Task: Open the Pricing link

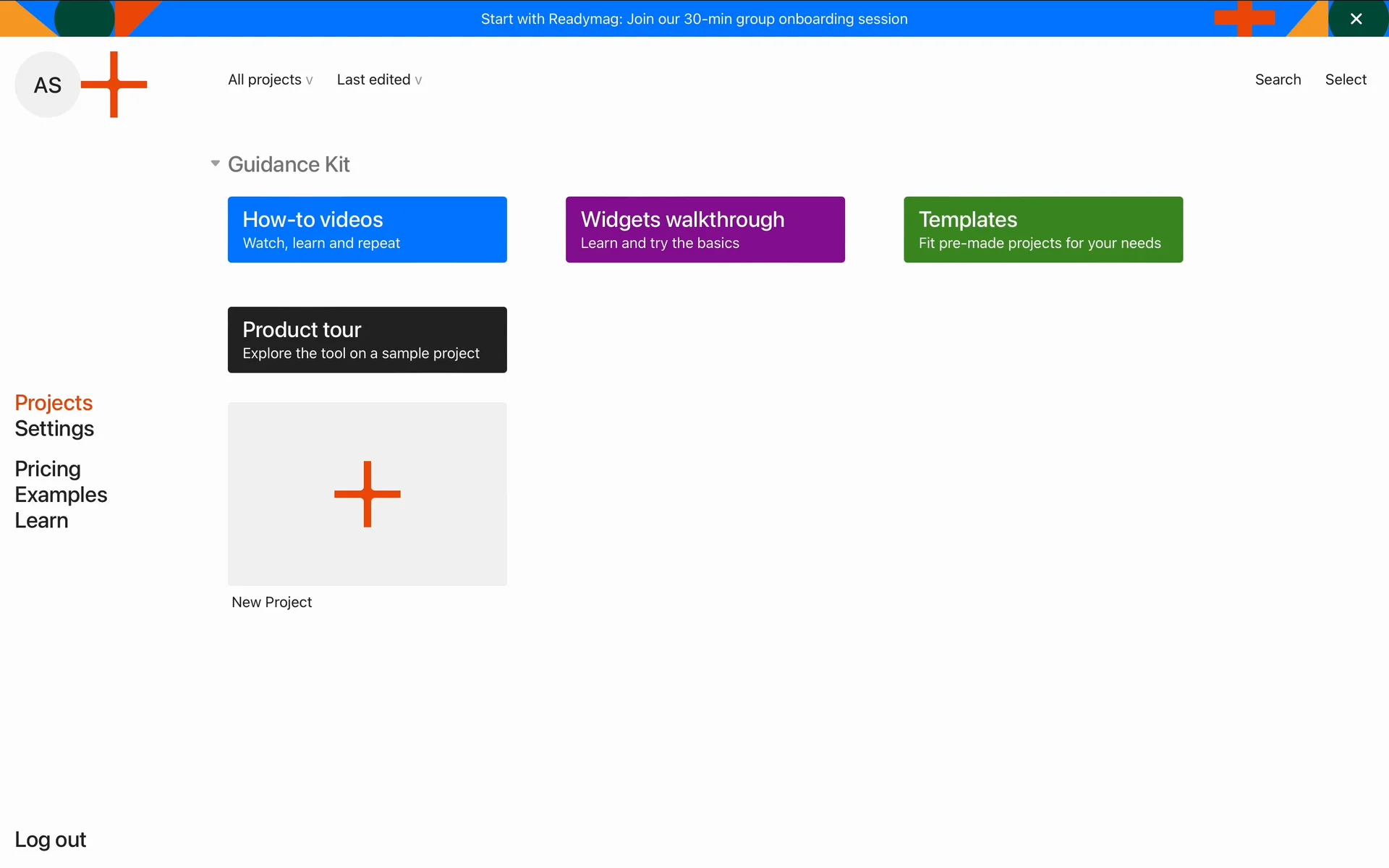Action: [48, 469]
